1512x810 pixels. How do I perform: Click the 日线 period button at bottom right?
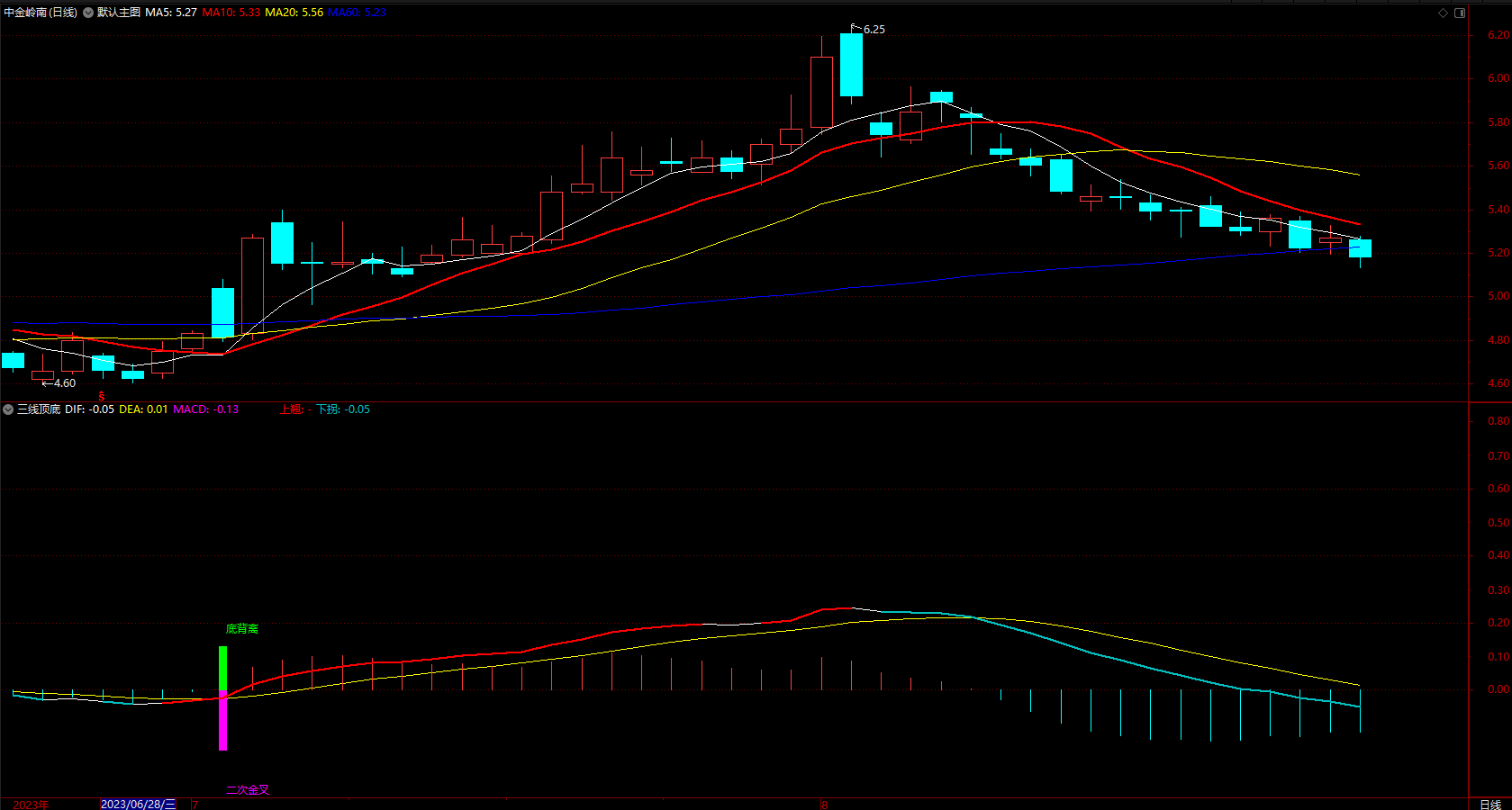coord(1490,805)
